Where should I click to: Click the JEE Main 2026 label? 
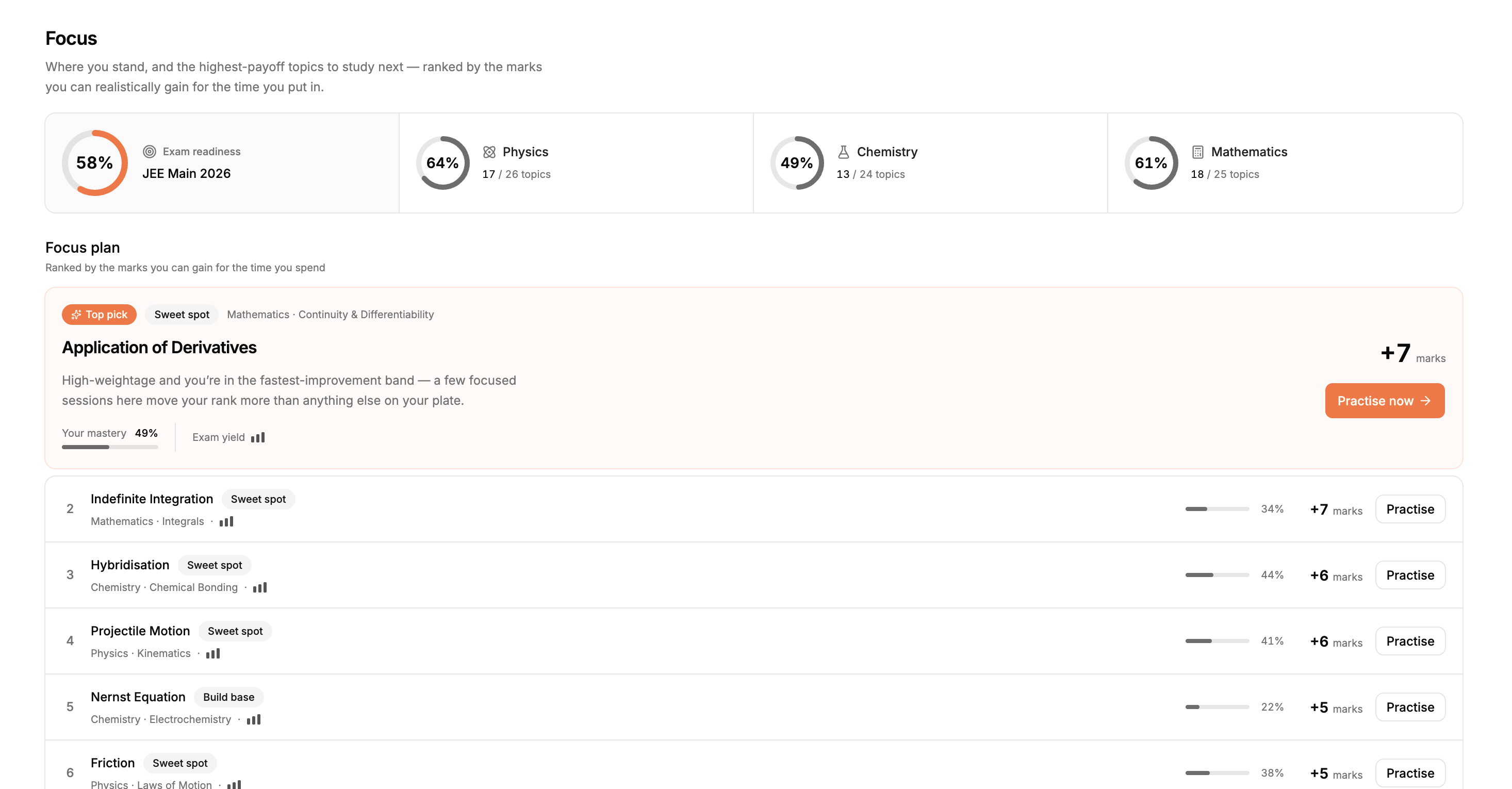pyautogui.click(x=186, y=174)
